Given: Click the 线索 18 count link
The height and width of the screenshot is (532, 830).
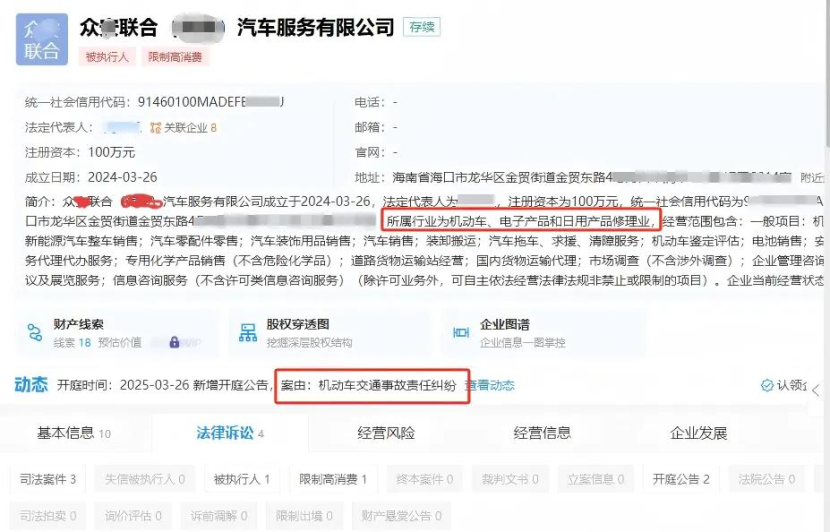Looking at the screenshot, I should point(73,342).
